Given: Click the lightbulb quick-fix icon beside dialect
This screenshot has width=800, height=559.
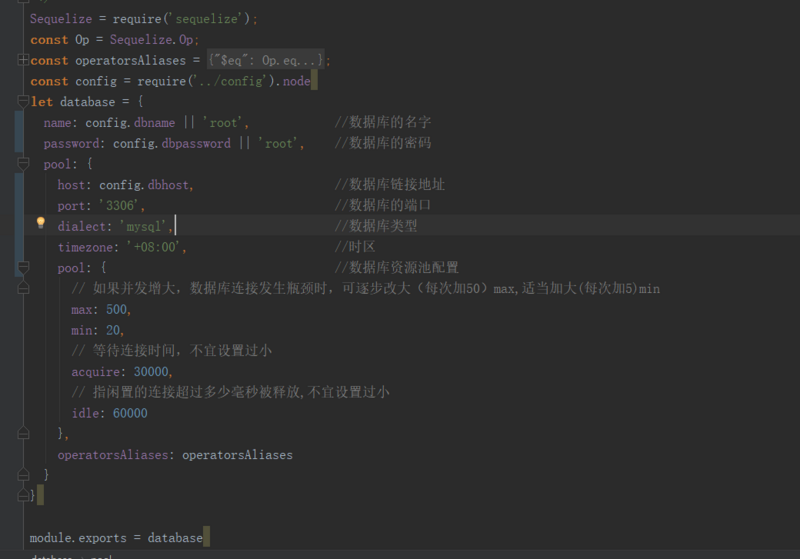Looking at the screenshot, I should pos(40,223).
